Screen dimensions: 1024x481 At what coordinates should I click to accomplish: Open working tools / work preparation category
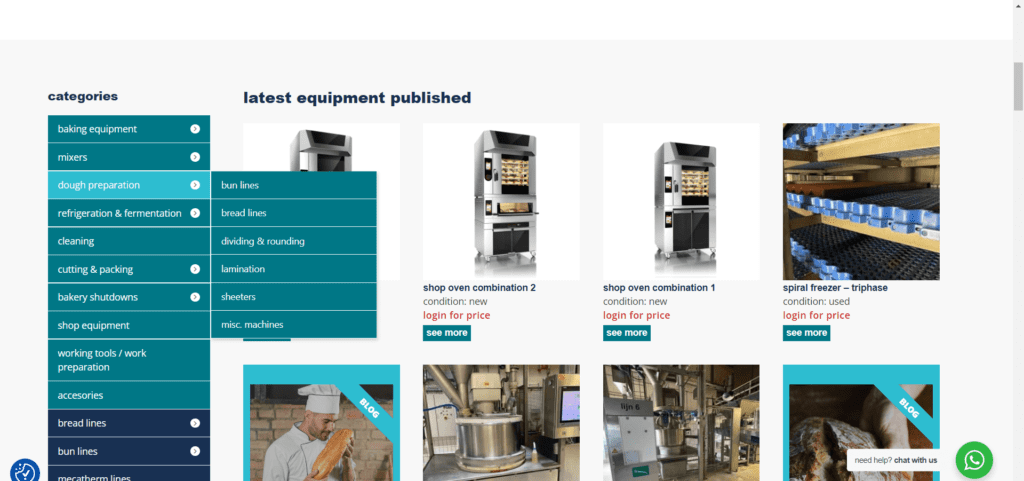tap(129, 360)
